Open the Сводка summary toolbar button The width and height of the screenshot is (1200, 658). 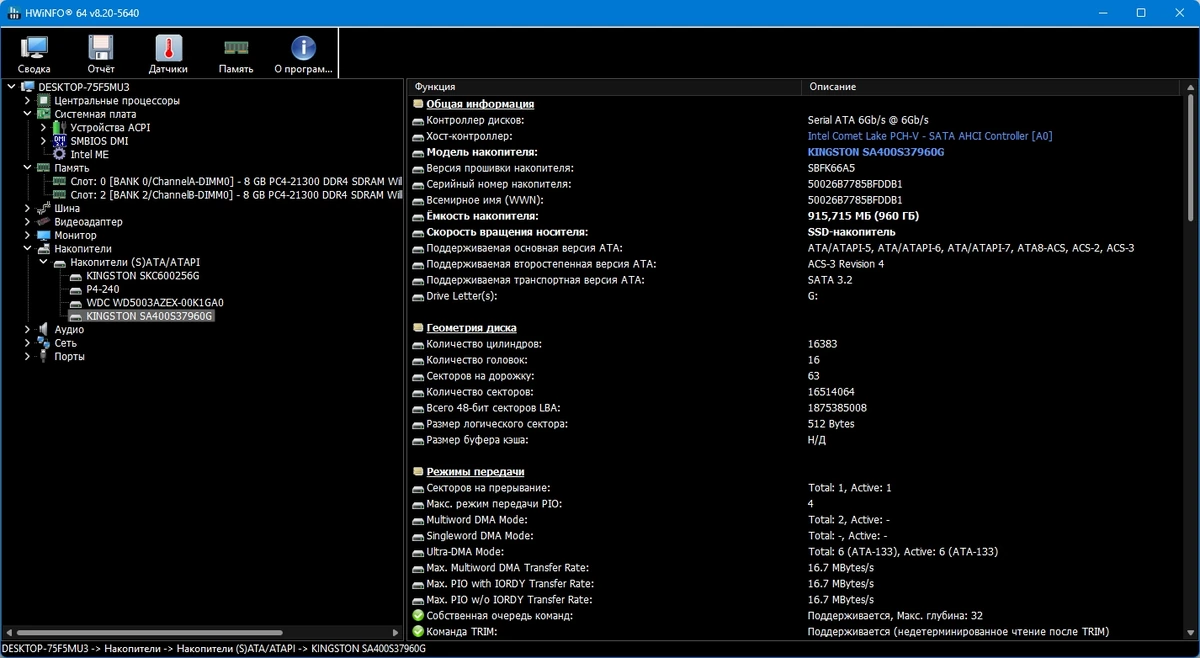tap(34, 54)
